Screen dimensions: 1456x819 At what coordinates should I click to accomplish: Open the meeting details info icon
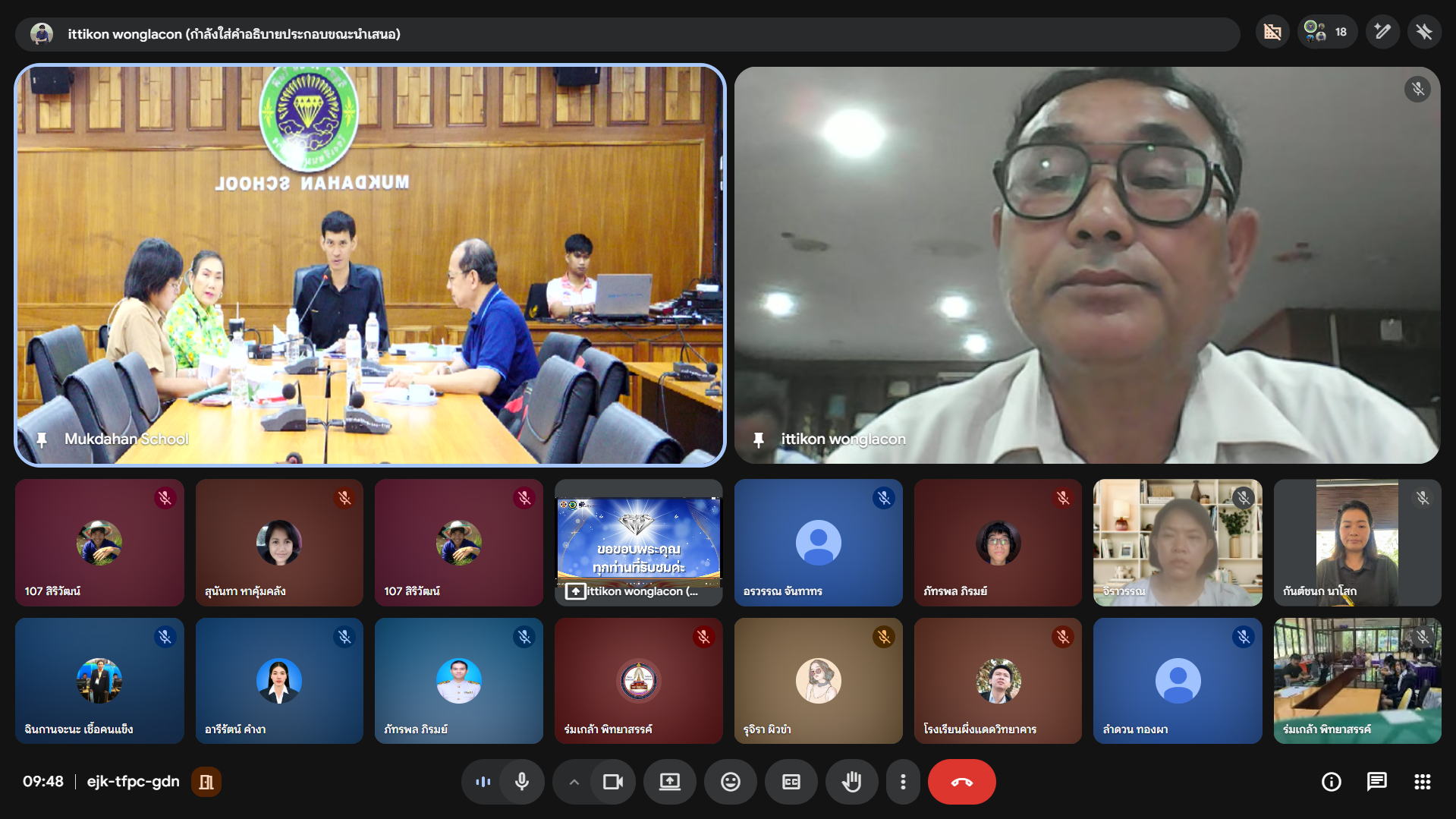click(x=1331, y=782)
